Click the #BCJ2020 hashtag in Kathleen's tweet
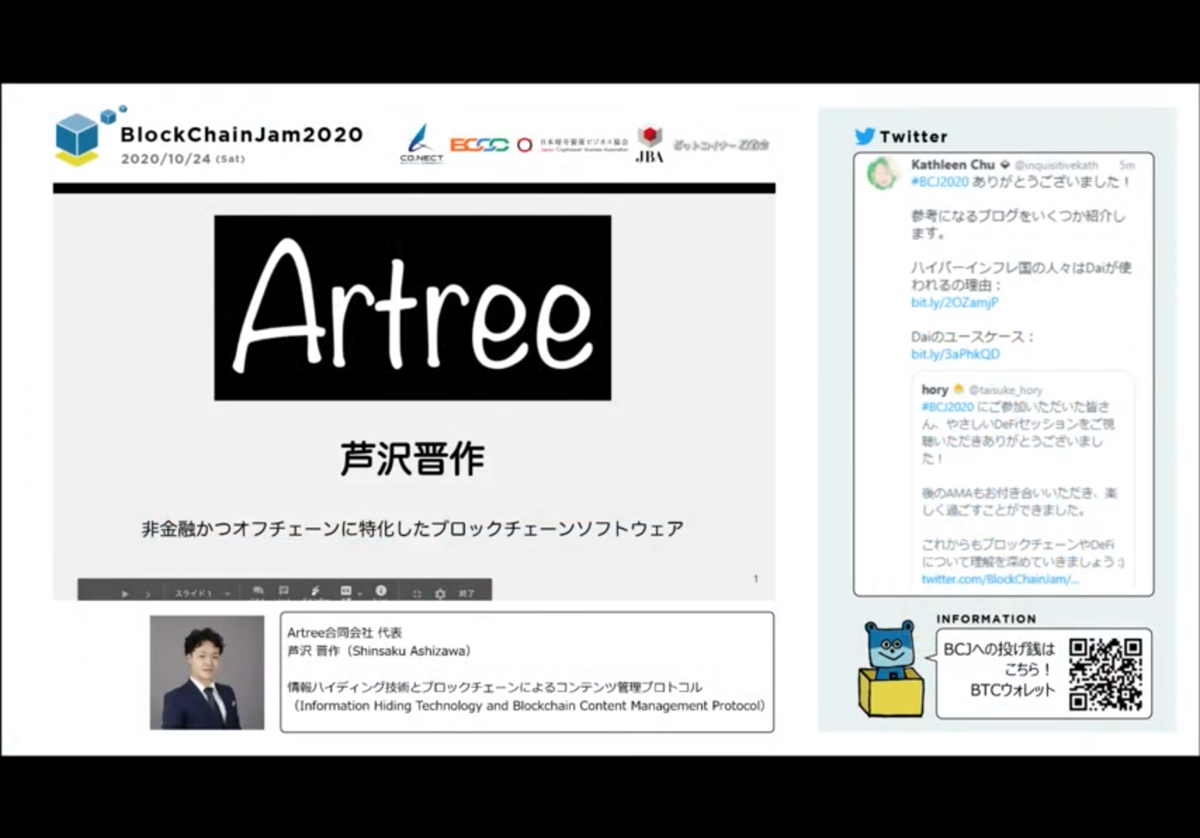The width and height of the screenshot is (1200, 838). point(939,183)
